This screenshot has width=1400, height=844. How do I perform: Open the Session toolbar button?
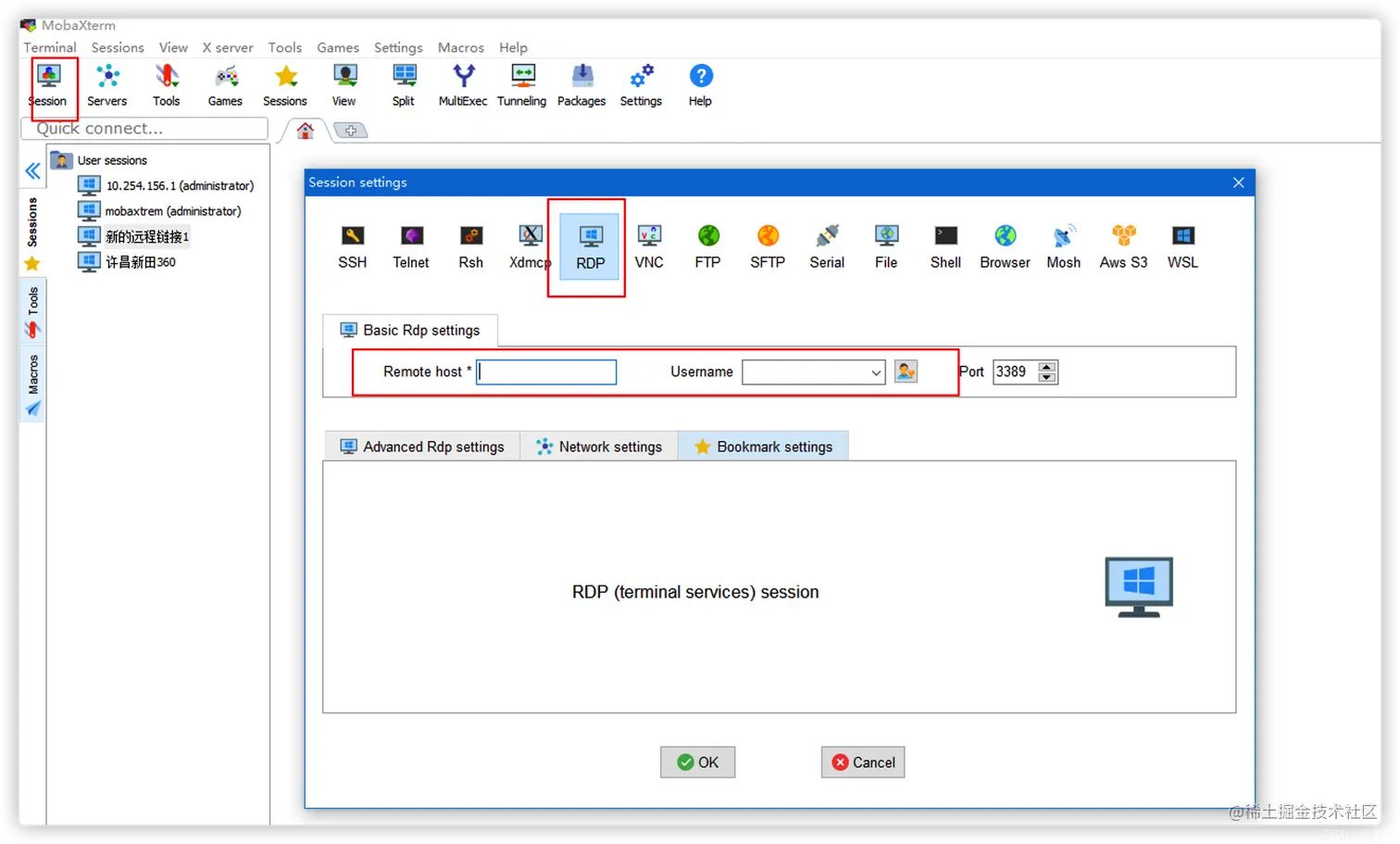48,85
